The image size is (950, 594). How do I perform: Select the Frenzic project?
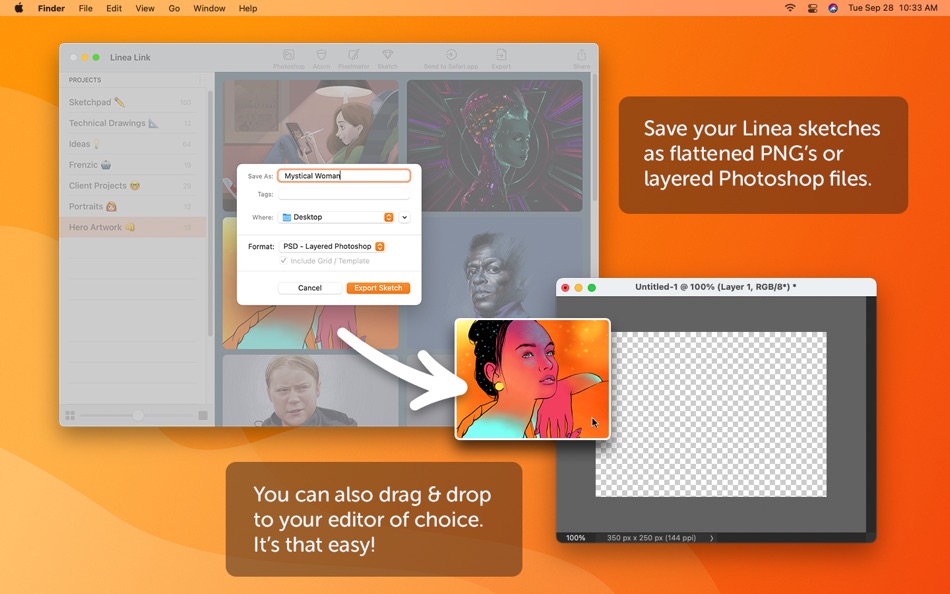133,165
